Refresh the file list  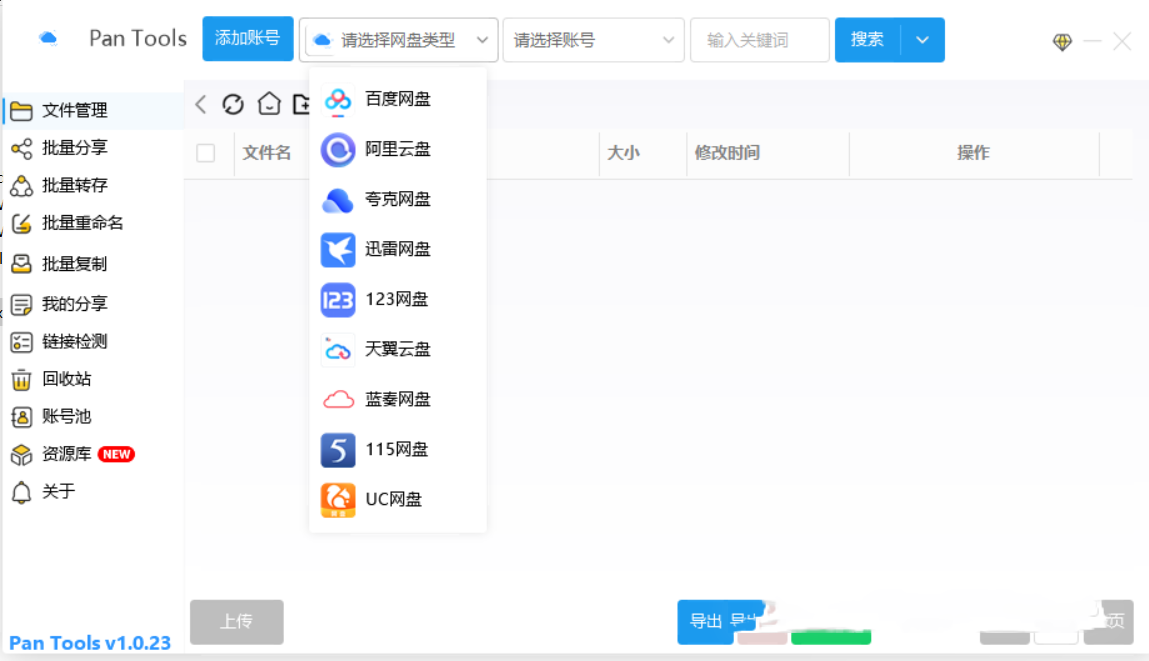[x=233, y=103]
